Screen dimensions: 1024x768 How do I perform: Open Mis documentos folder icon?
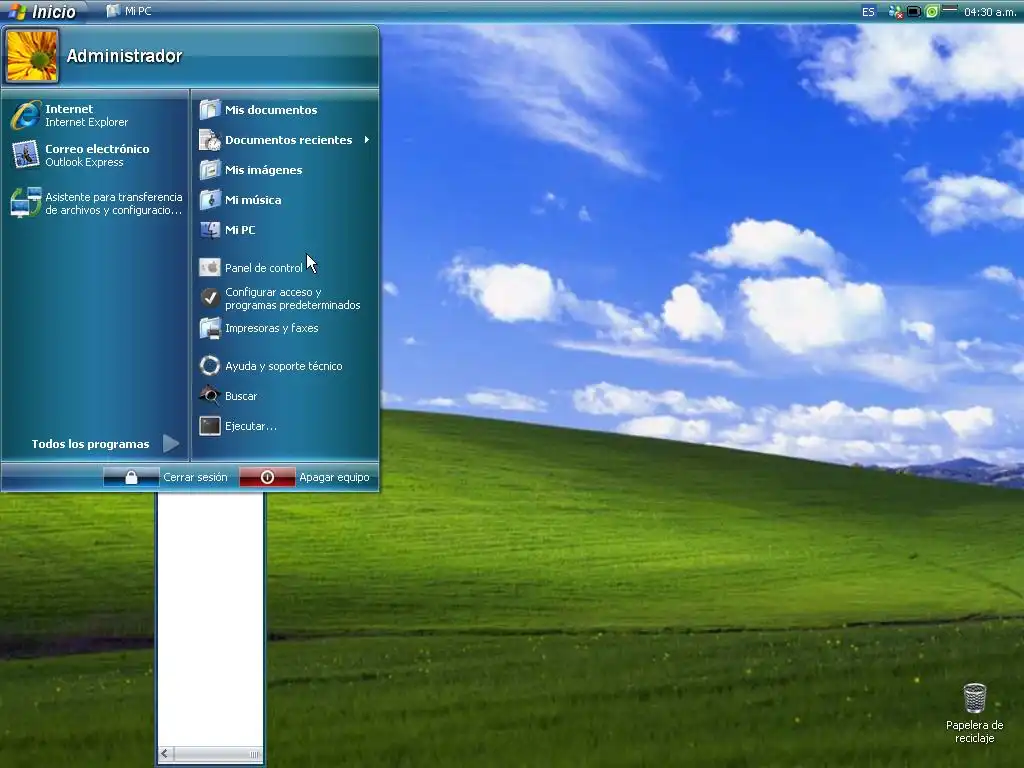pos(210,110)
